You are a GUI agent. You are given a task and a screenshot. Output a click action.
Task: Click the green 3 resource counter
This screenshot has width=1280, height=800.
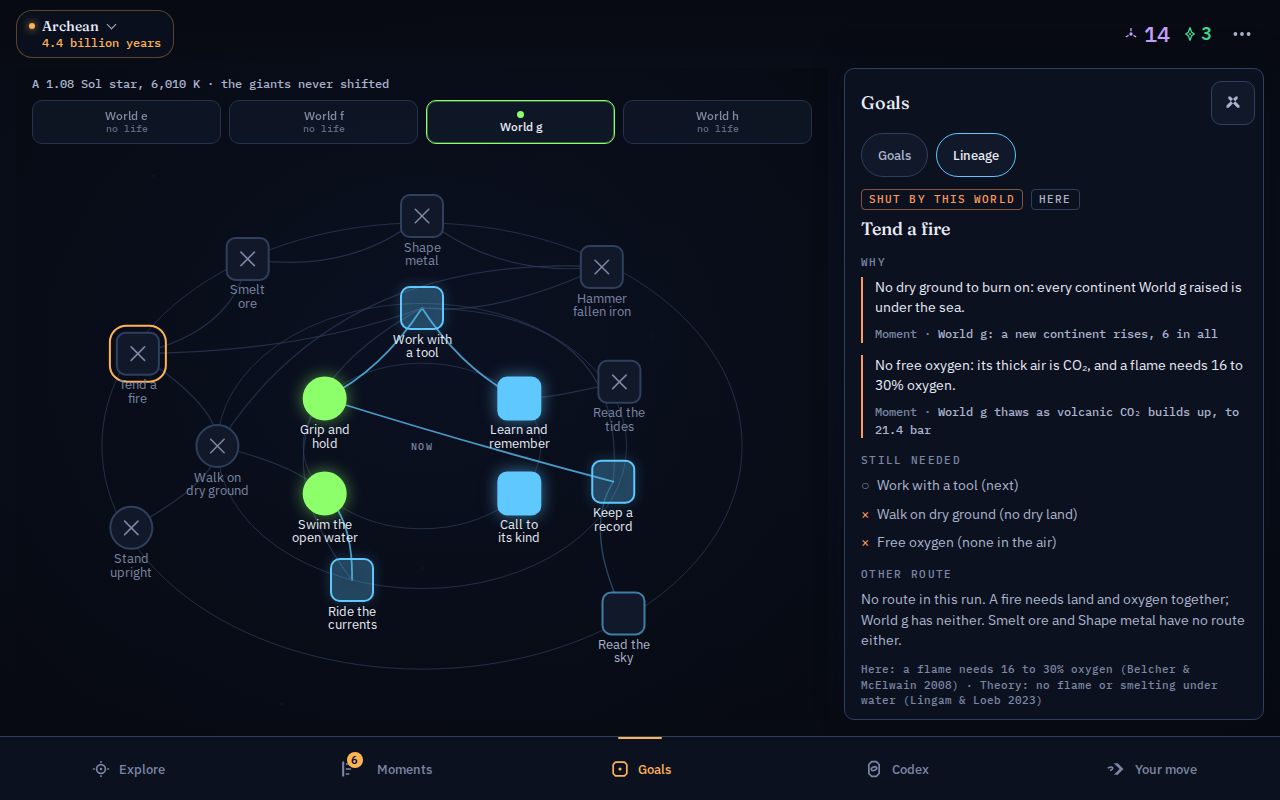[1198, 34]
